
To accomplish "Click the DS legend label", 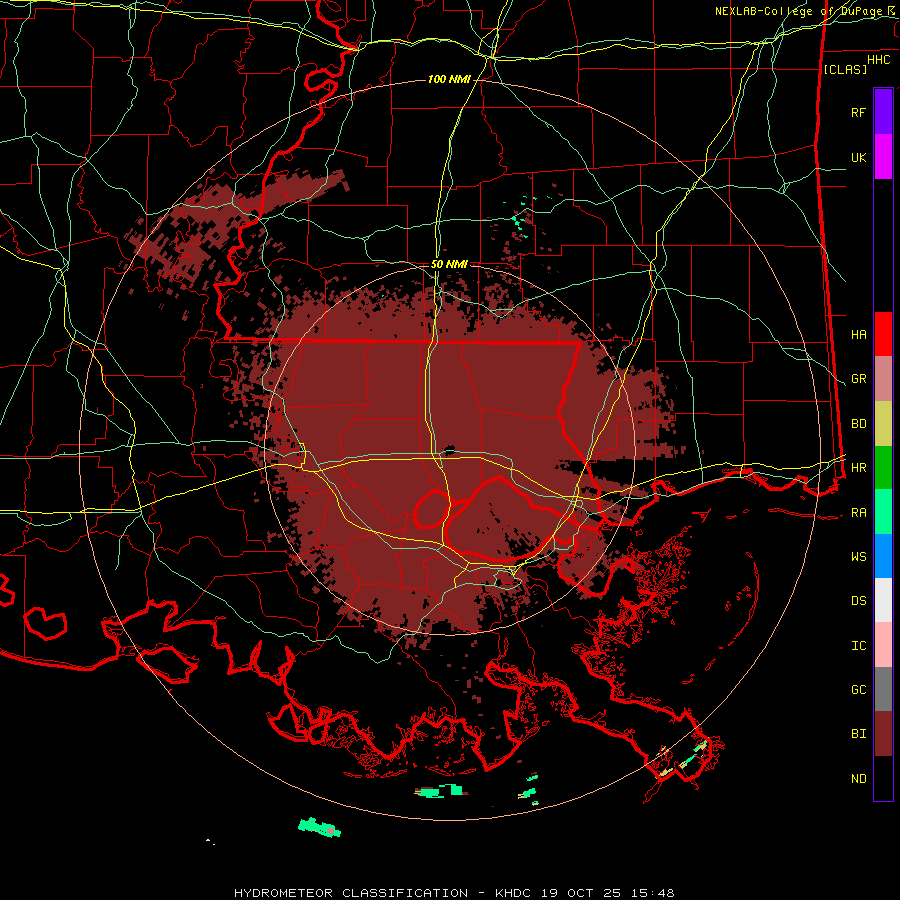I will [x=858, y=601].
